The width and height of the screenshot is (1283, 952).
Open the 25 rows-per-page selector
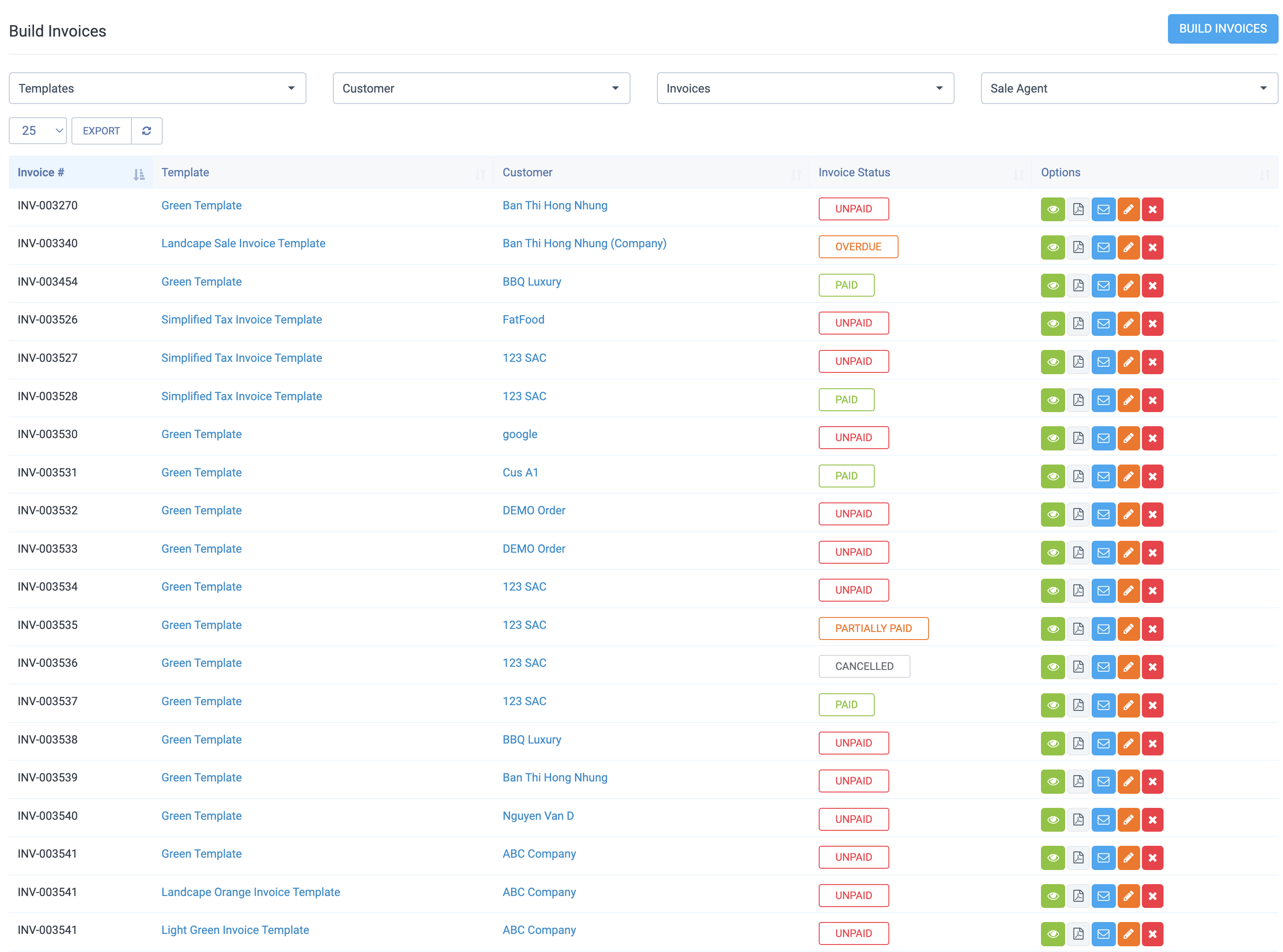[37, 131]
